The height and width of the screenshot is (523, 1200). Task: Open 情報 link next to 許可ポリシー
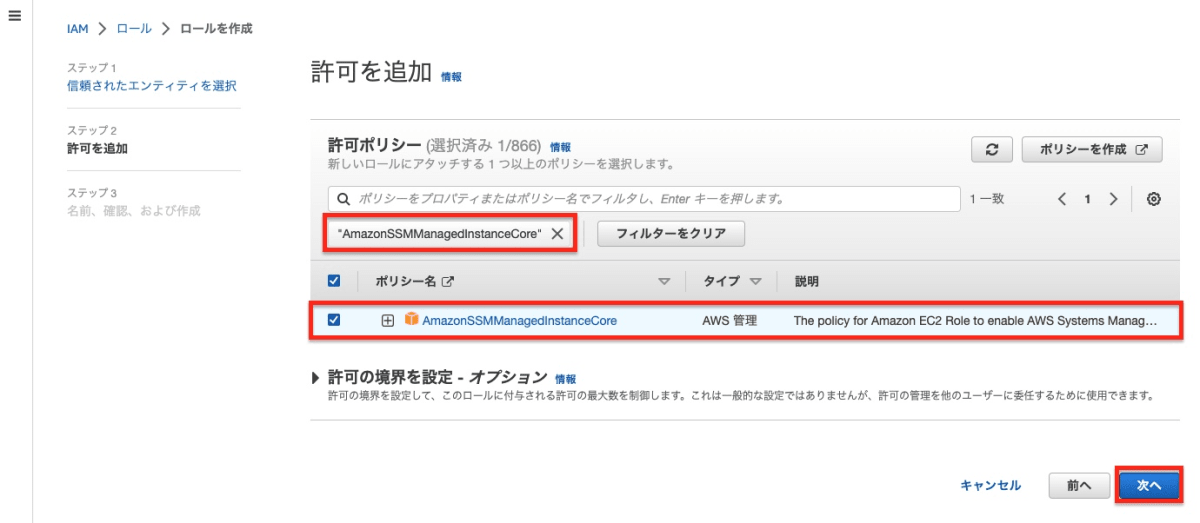point(560,147)
